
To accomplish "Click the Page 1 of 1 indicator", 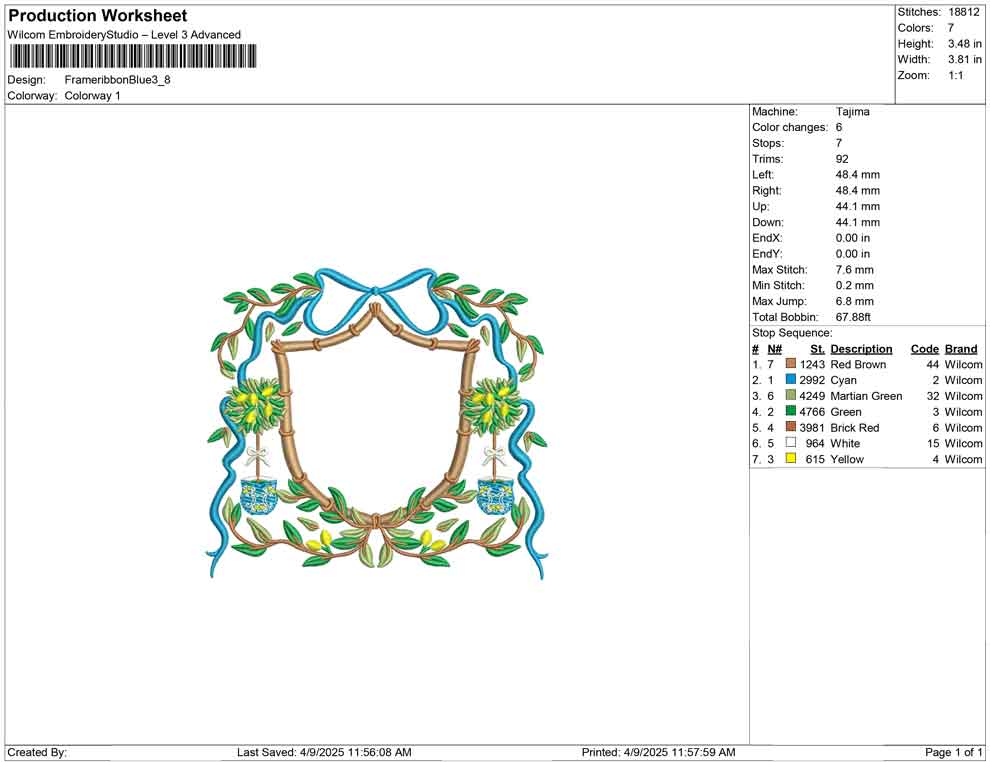I will click(x=953, y=752).
